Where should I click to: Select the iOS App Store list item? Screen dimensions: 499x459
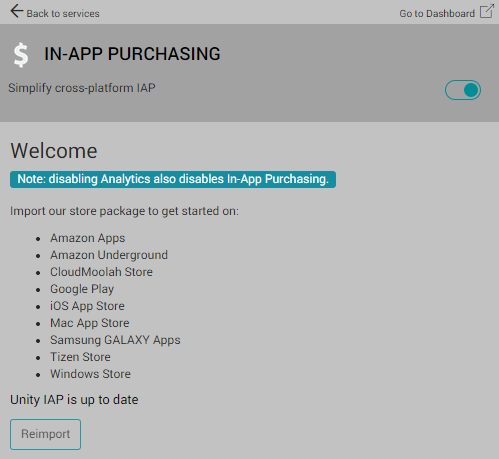point(87,306)
